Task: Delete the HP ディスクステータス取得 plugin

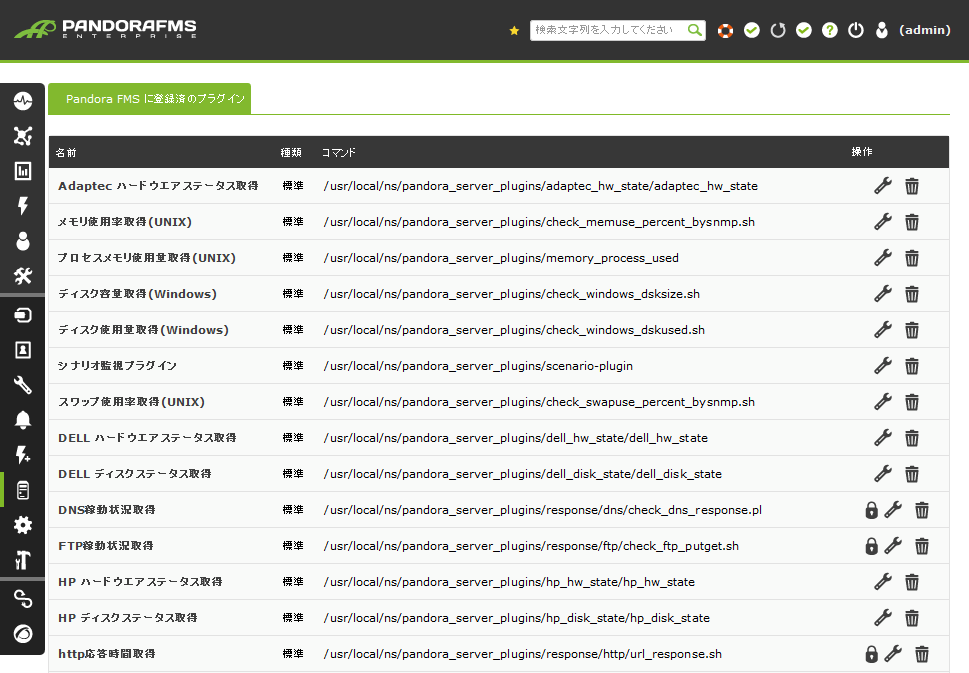Action: tap(912, 617)
